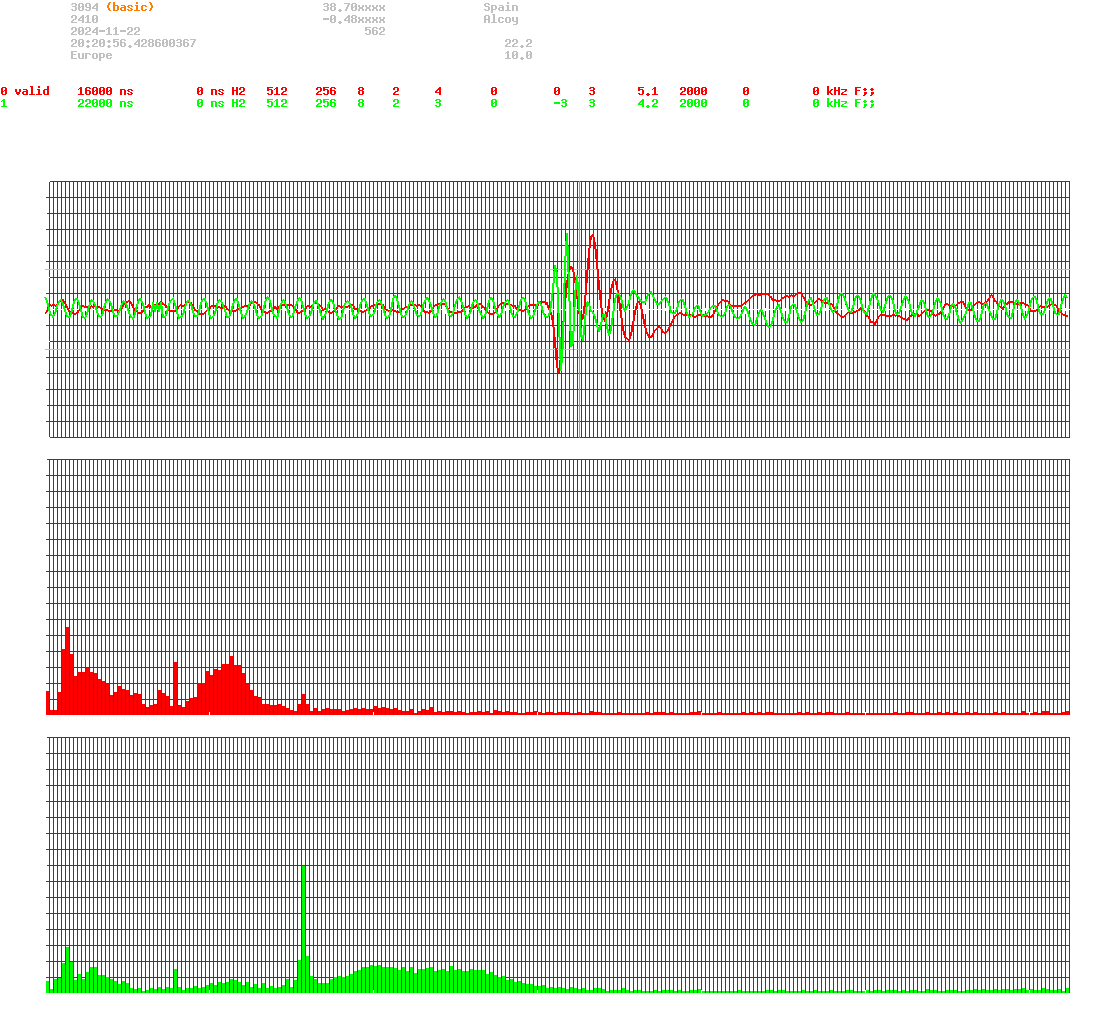Screen dimensions: 1095x1015
Task: Select the 10.0 header value
Action: point(518,55)
